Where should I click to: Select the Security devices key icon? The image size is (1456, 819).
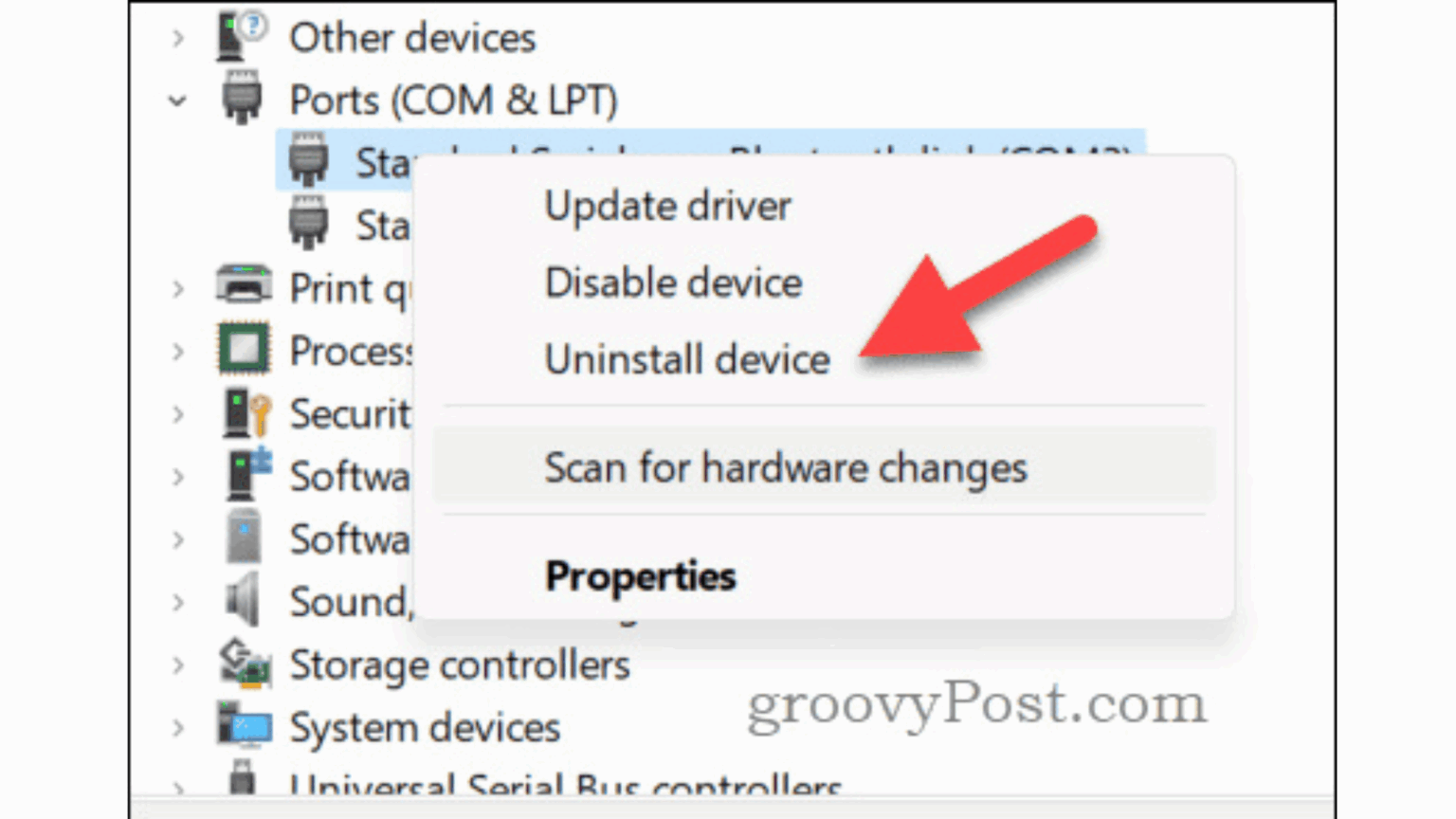246,412
